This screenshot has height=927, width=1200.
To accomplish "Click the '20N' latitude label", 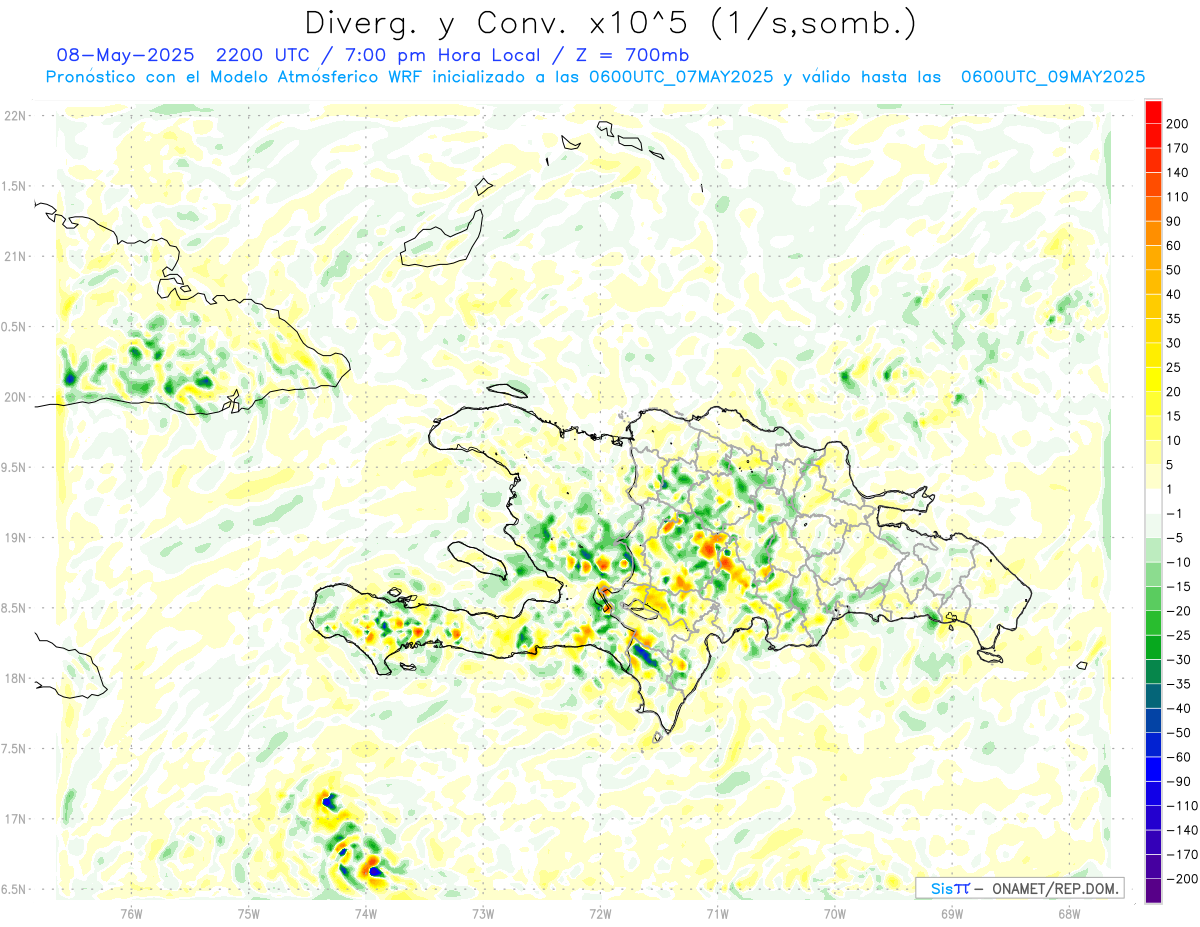I will (14, 397).
